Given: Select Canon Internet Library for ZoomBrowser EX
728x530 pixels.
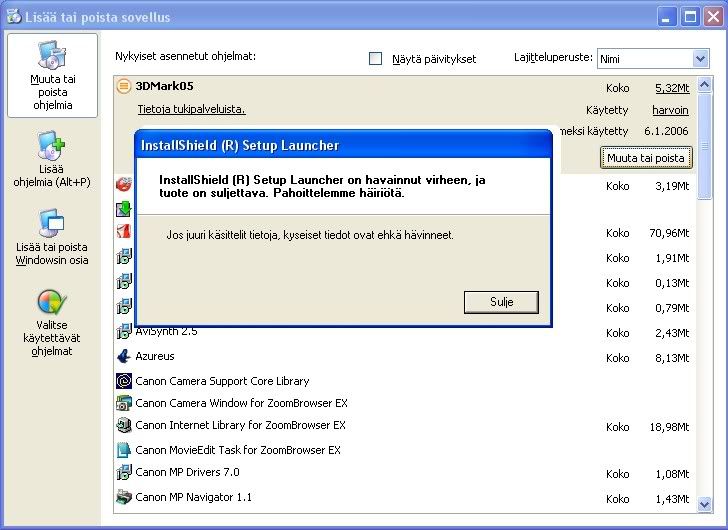Looking at the screenshot, I should (x=240, y=426).
